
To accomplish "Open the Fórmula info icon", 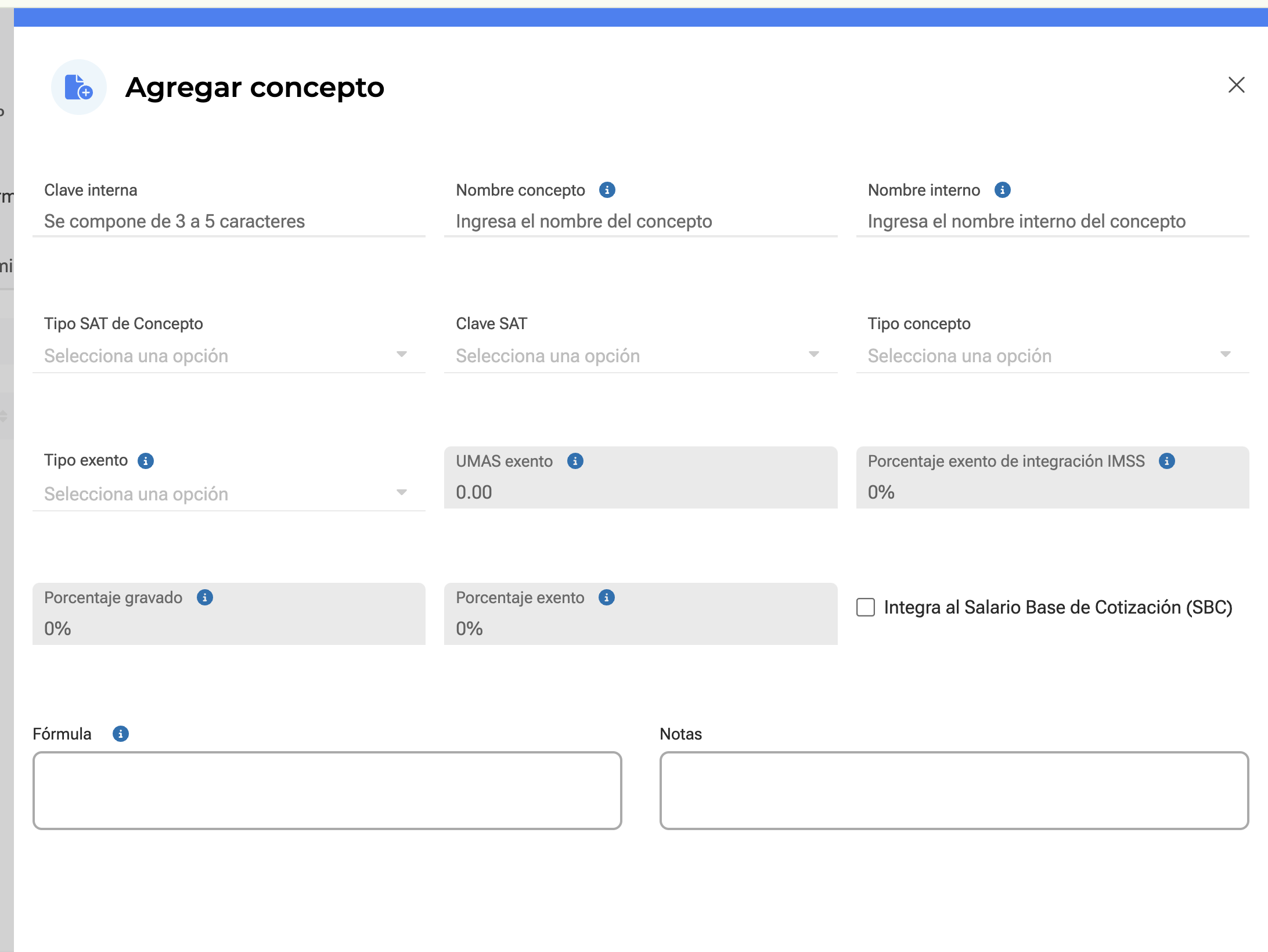I will (x=120, y=734).
